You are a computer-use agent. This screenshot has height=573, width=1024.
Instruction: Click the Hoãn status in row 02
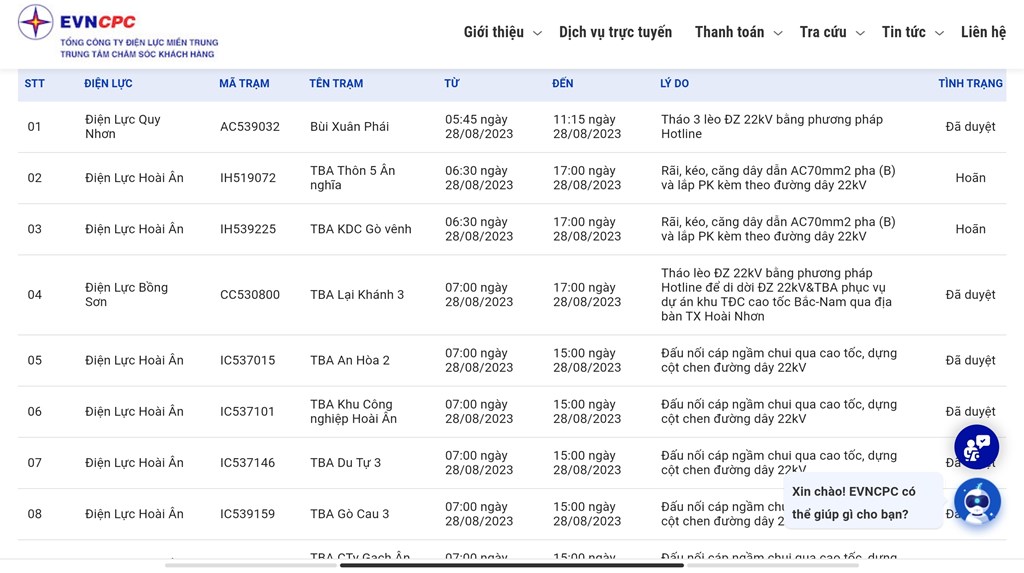[x=970, y=178]
